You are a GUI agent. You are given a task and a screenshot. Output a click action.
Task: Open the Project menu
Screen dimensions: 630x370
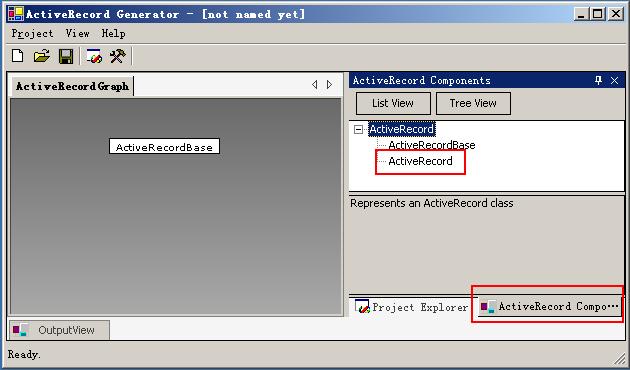point(32,33)
